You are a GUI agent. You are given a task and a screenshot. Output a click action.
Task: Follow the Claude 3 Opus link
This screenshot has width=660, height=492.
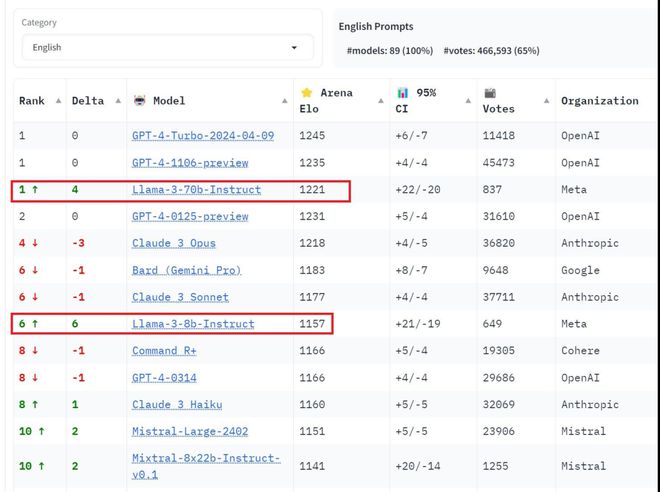click(x=174, y=244)
